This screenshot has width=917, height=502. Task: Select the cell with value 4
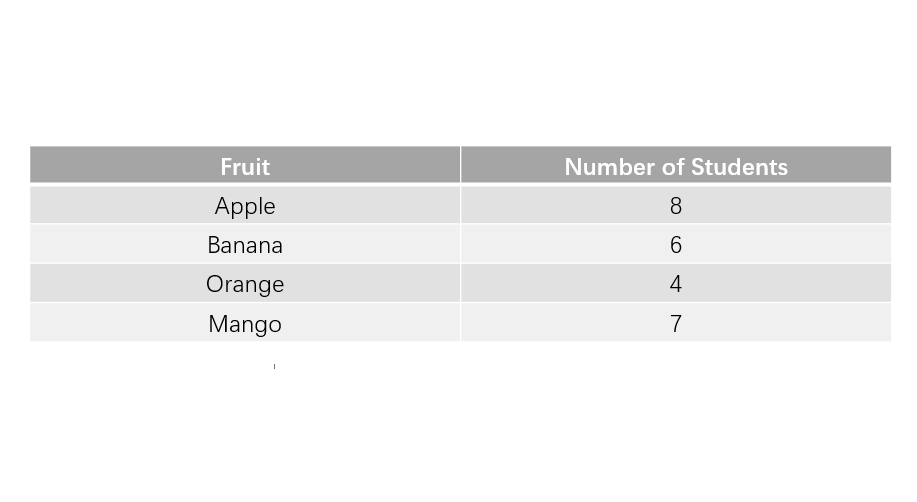pyautogui.click(x=676, y=283)
